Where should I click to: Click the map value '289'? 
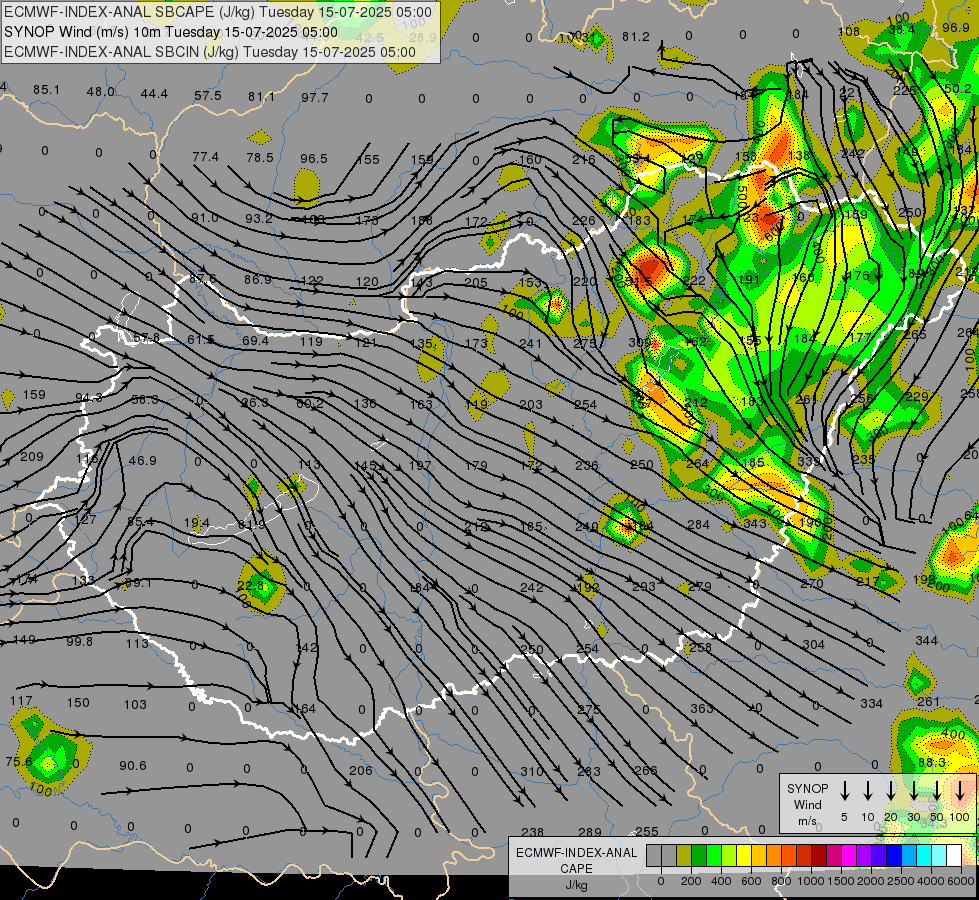(x=590, y=832)
